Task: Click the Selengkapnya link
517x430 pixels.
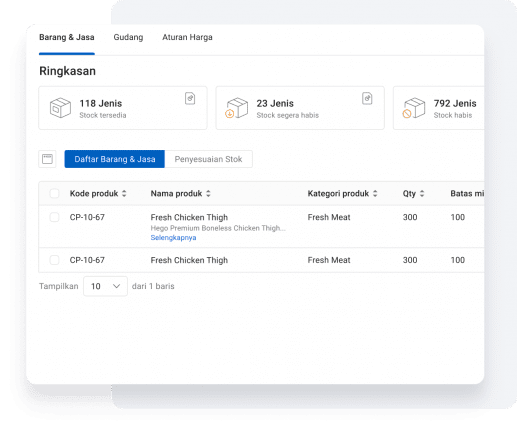Action: pyautogui.click(x=173, y=238)
